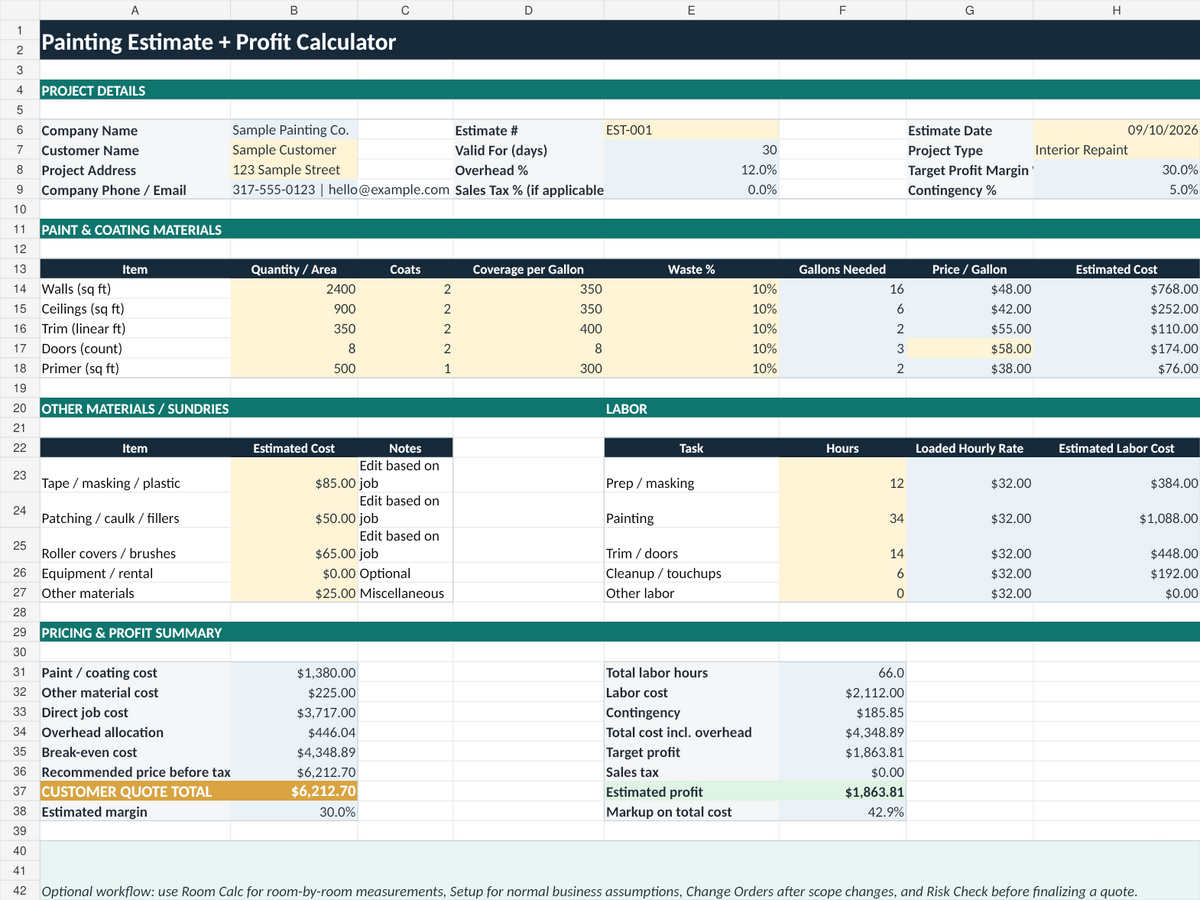
Task: Select the 'Miscellaneous' note cell
Action: tap(404, 593)
